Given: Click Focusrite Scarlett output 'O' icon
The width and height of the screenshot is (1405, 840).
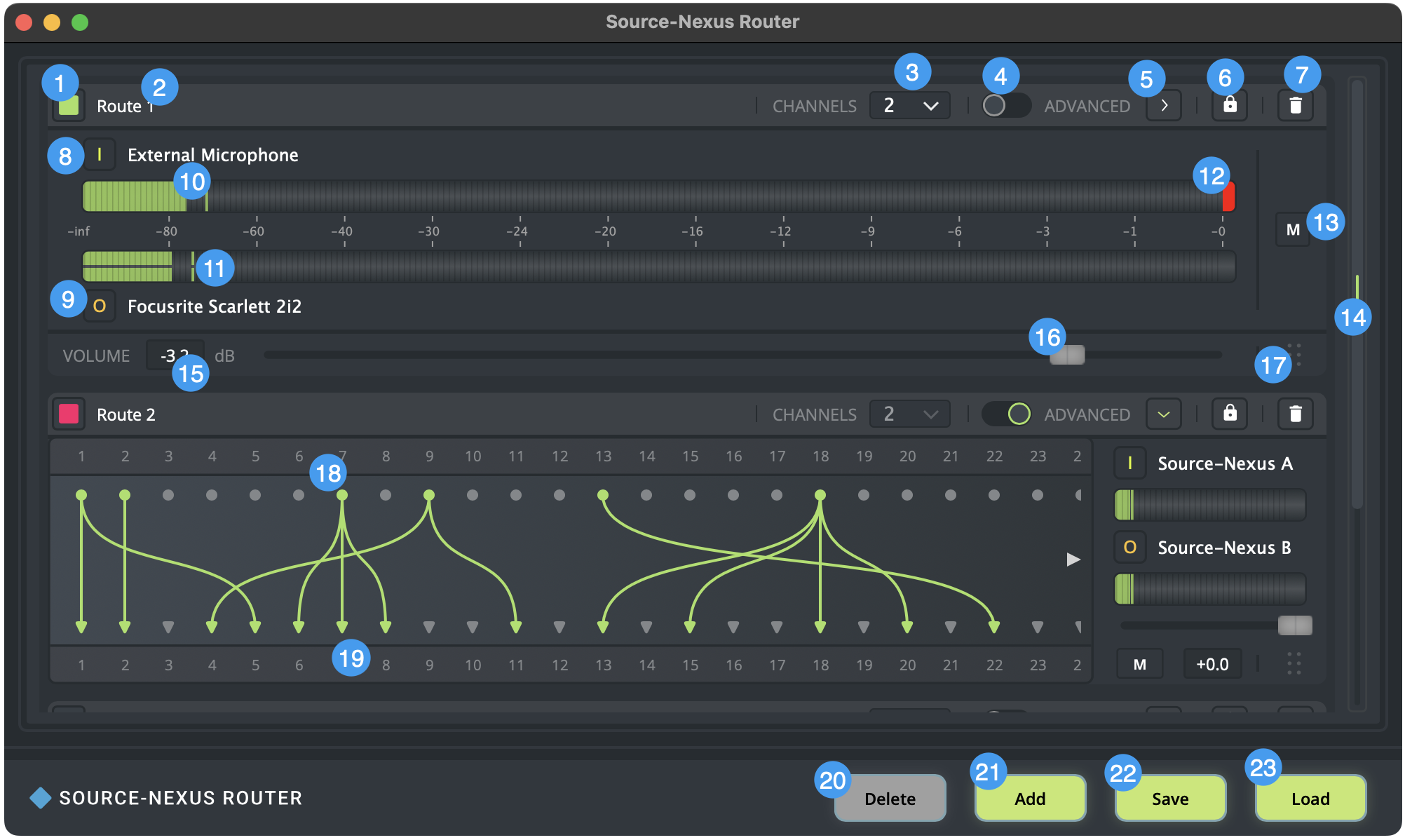Looking at the screenshot, I should (100, 306).
